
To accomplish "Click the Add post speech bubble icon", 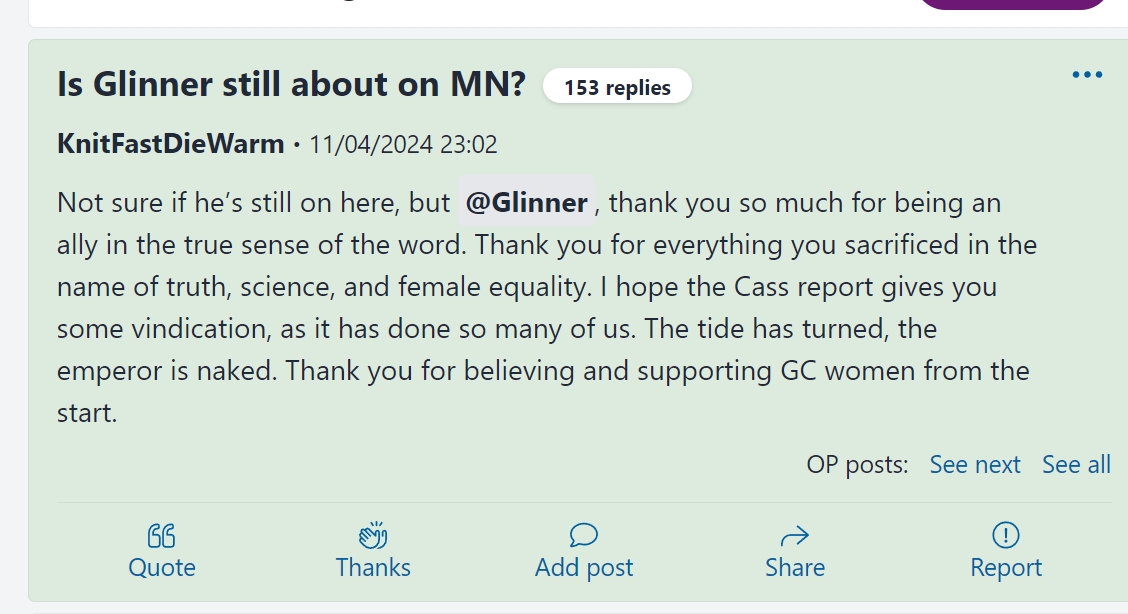I will click(x=583, y=536).
